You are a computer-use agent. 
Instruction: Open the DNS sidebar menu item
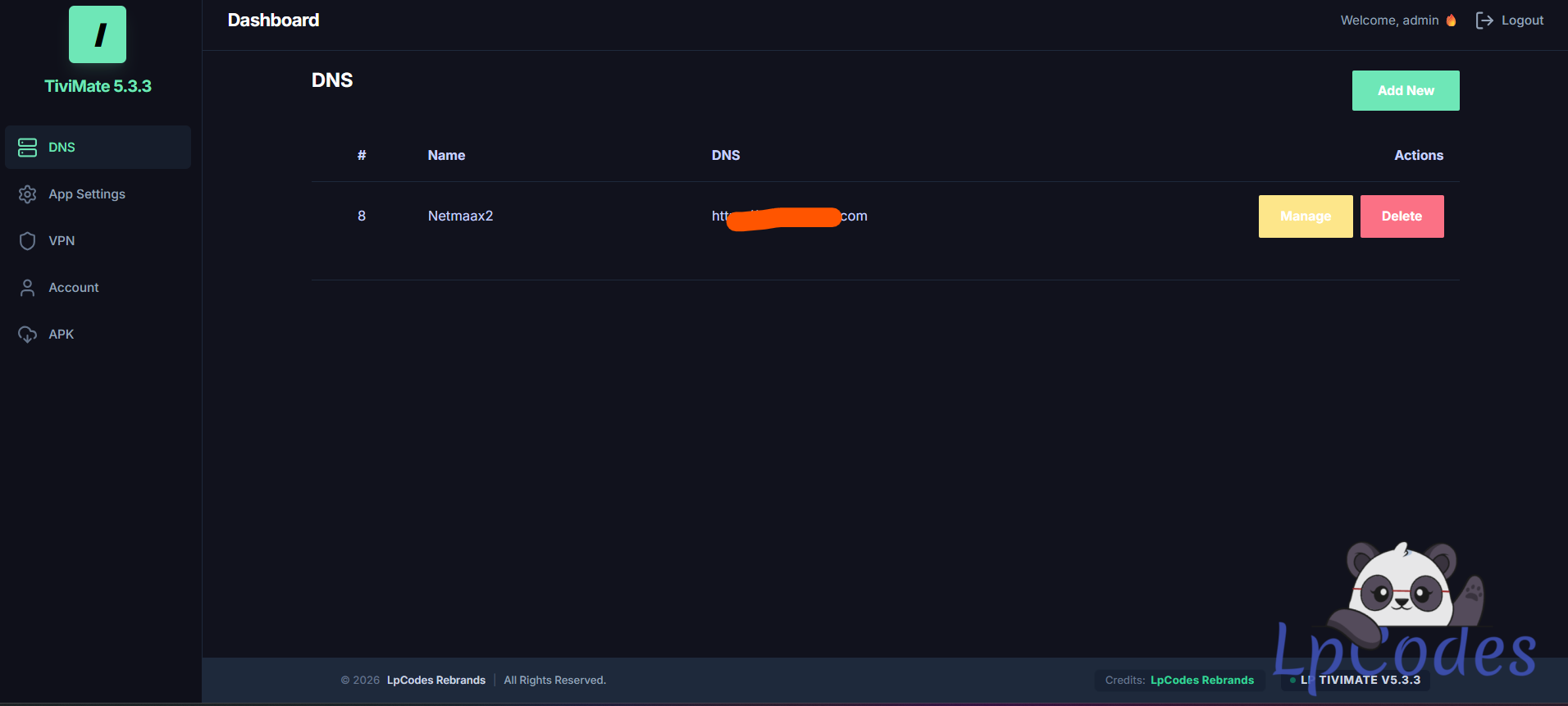98,148
